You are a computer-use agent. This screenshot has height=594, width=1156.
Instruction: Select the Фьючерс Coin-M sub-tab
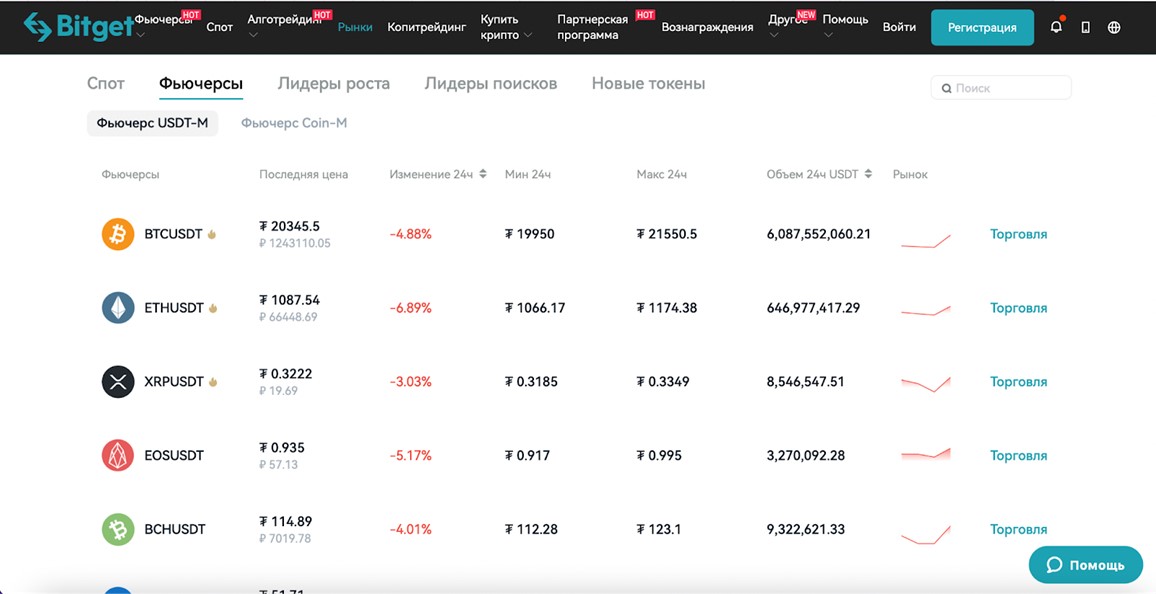tap(294, 124)
